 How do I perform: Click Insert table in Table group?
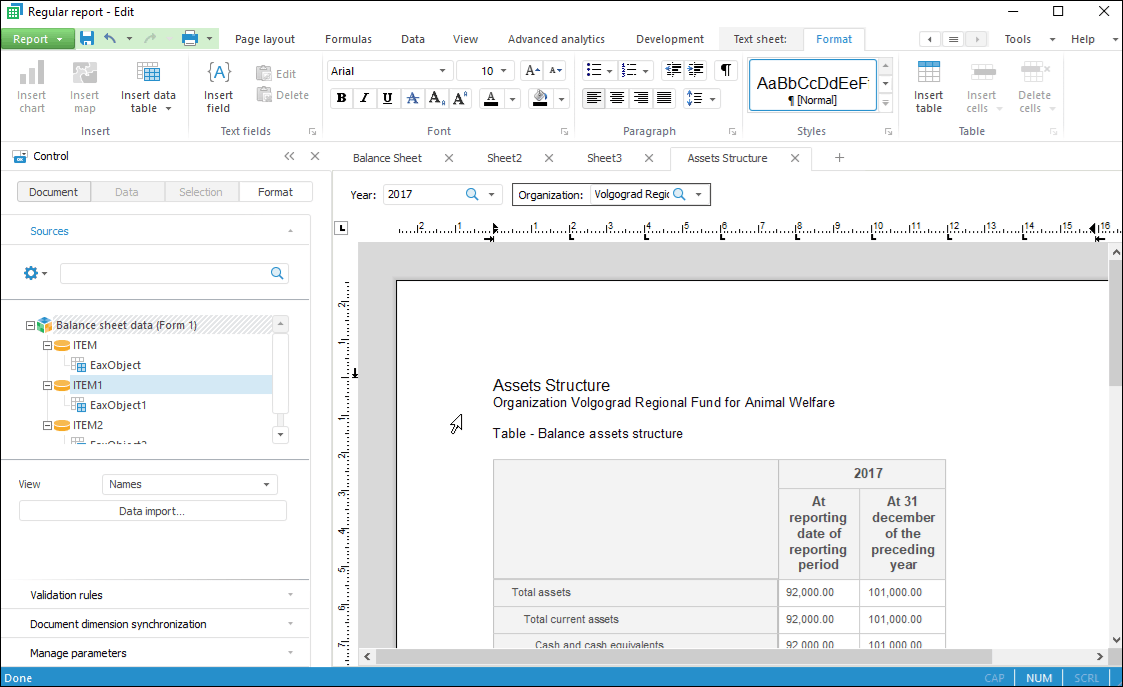pos(928,87)
